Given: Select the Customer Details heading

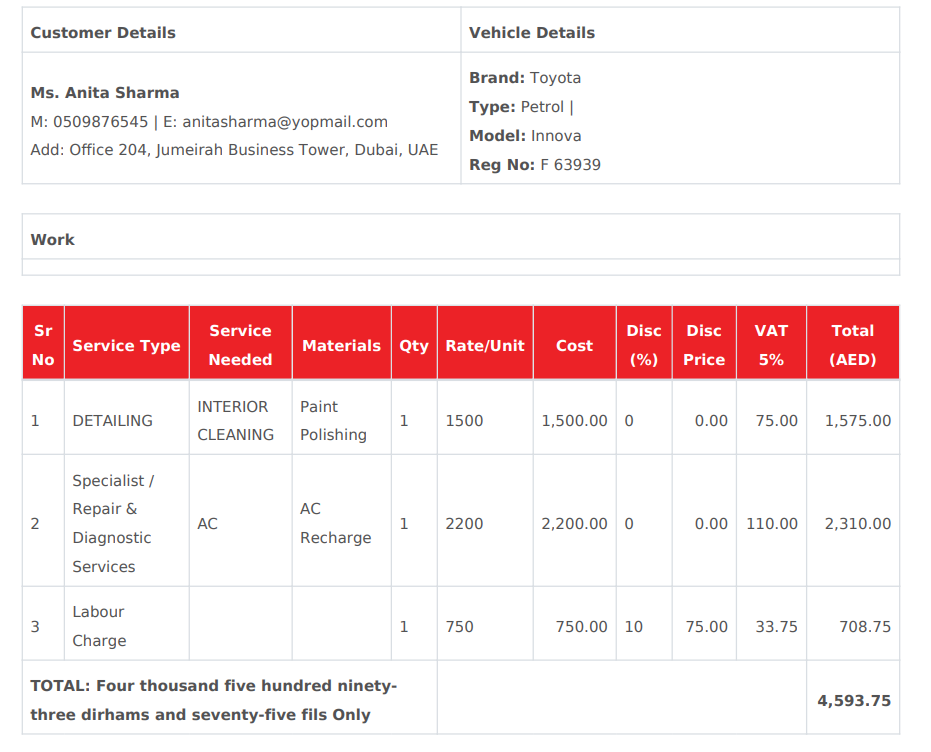Looking at the screenshot, I should pyautogui.click(x=103, y=33).
